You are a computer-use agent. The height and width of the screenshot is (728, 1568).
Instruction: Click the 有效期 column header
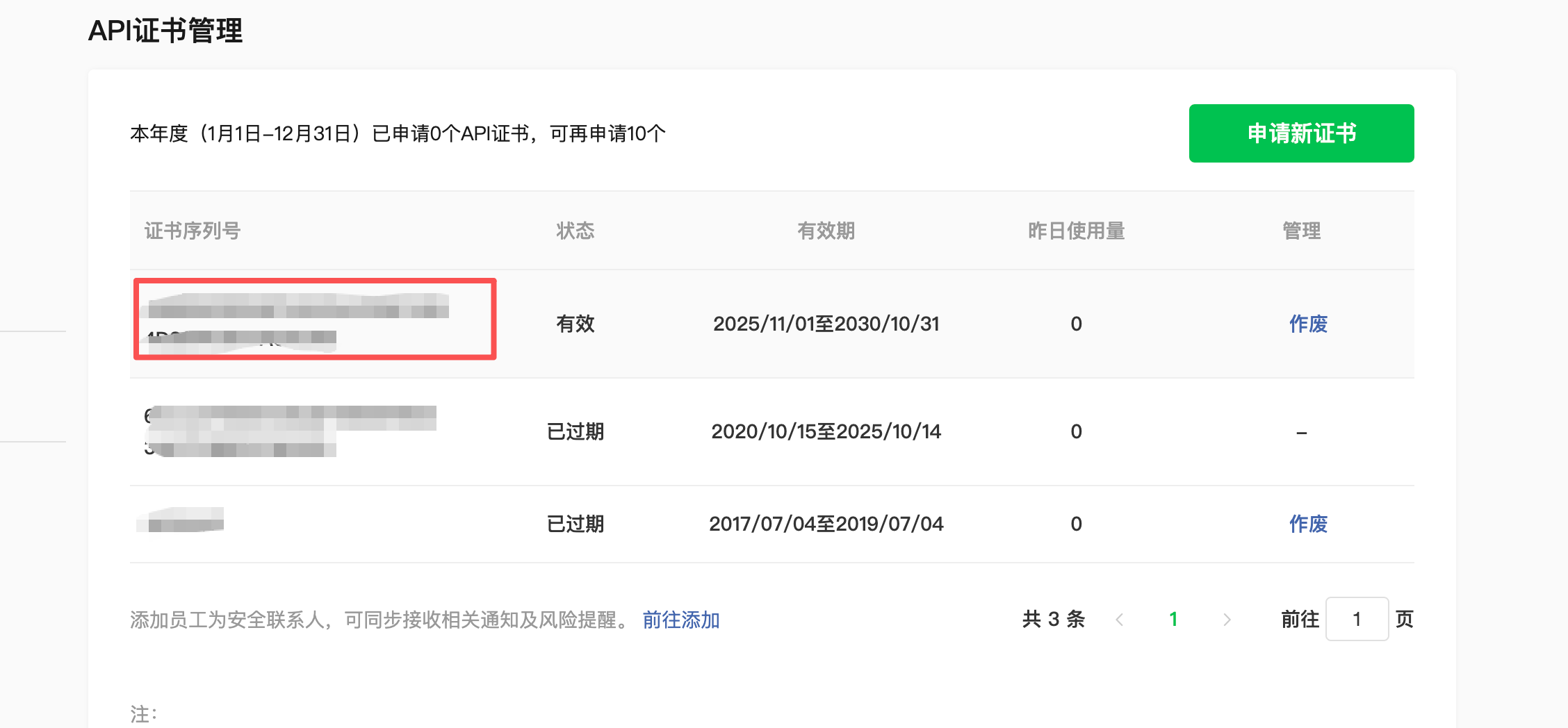pos(826,231)
